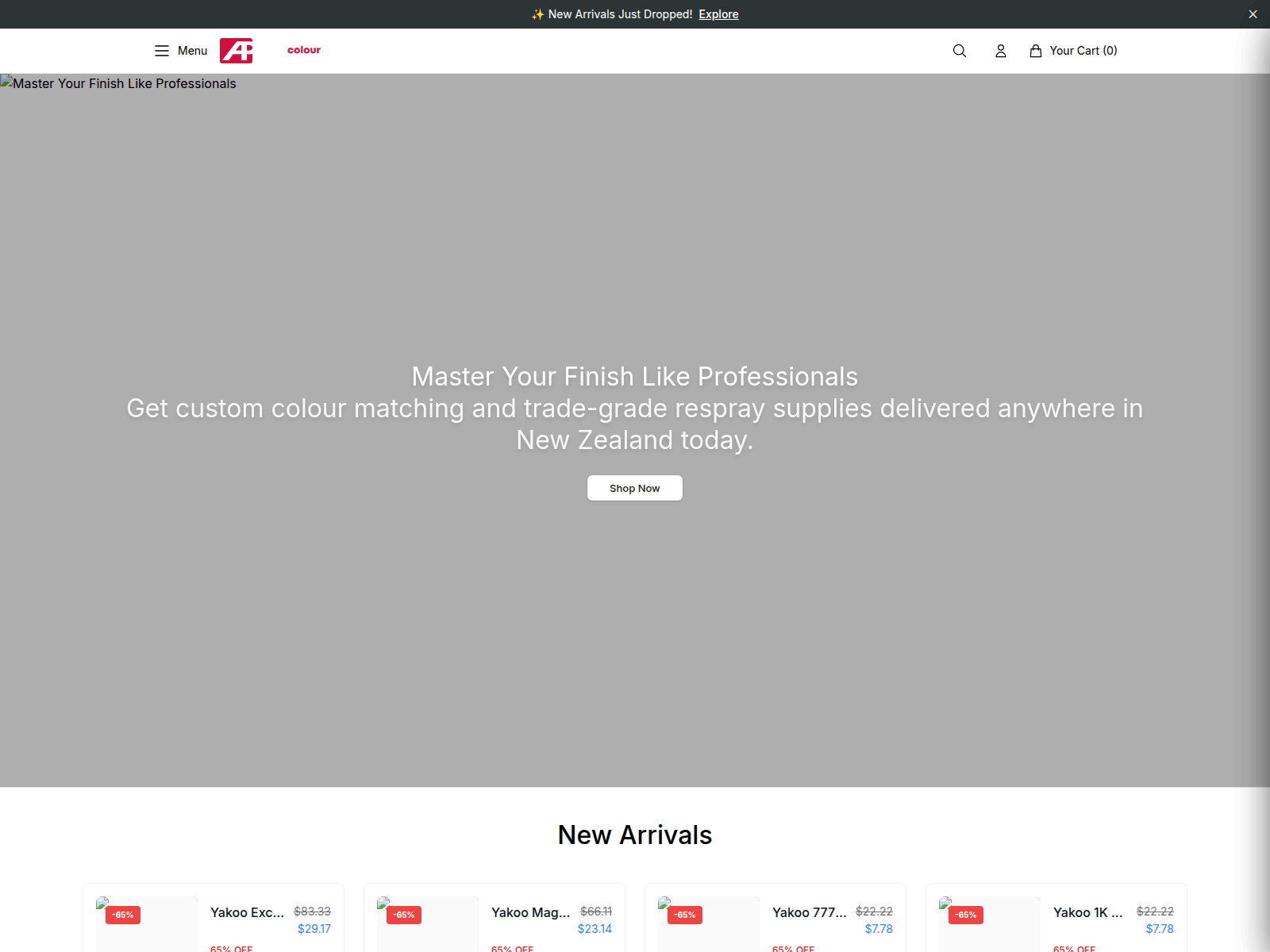
Task: Click the Menu label text
Action: [x=192, y=51]
